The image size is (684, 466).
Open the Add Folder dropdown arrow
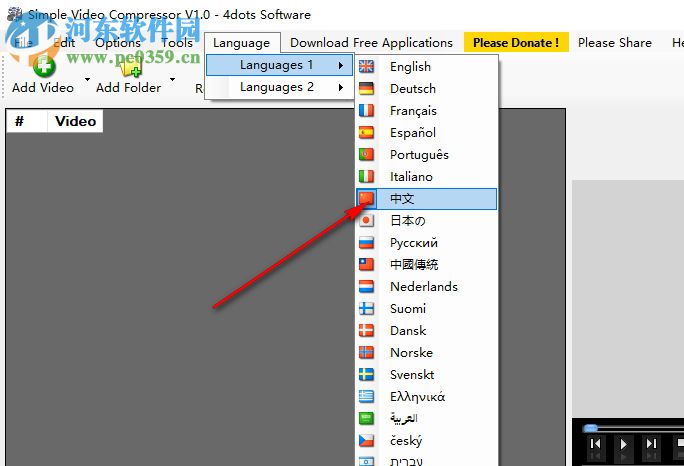pyautogui.click(x=172, y=79)
